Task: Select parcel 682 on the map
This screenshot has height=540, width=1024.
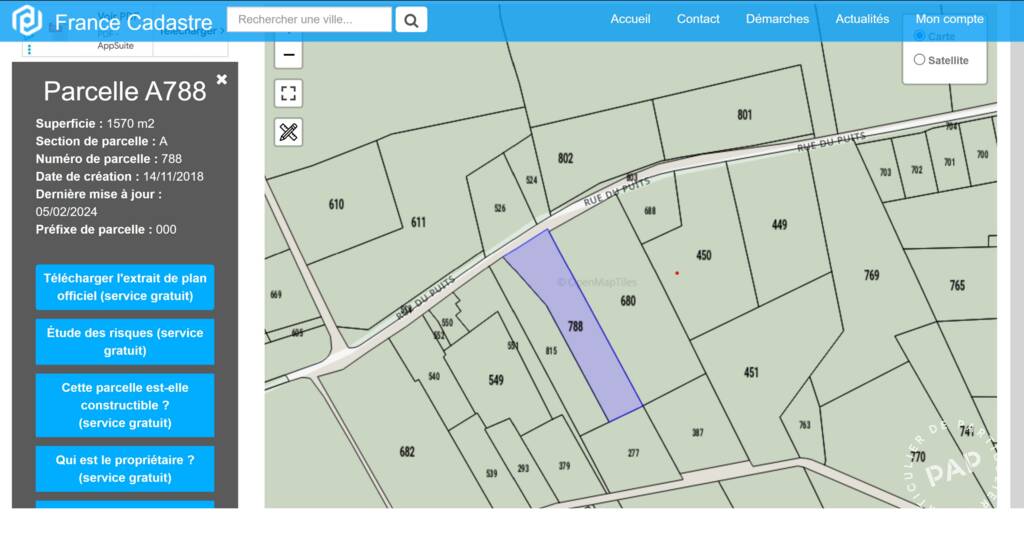Action: click(x=407, y=452)
